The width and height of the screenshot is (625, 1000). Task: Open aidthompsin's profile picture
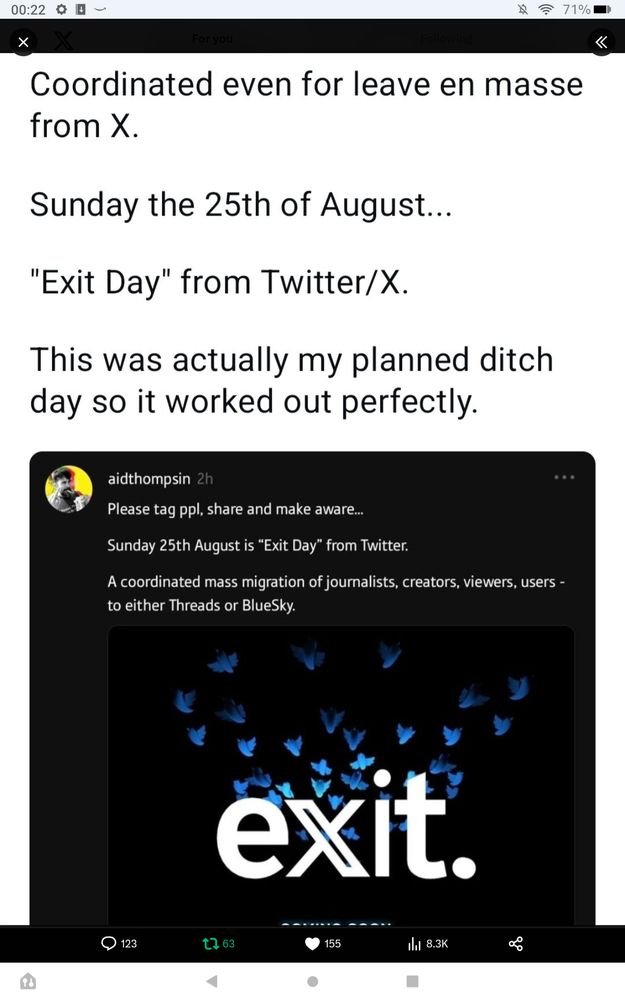click(x=69, y=488)
